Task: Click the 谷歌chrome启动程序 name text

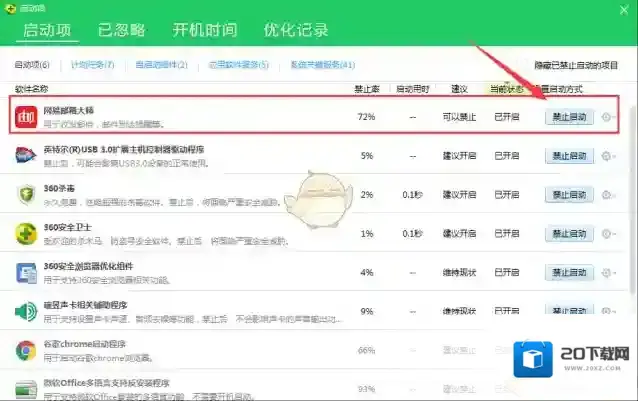Action: (85, 344)
